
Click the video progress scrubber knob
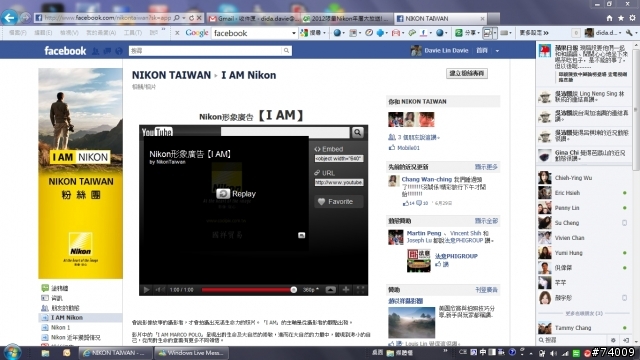pyautogui.click(x=293, y=290)
